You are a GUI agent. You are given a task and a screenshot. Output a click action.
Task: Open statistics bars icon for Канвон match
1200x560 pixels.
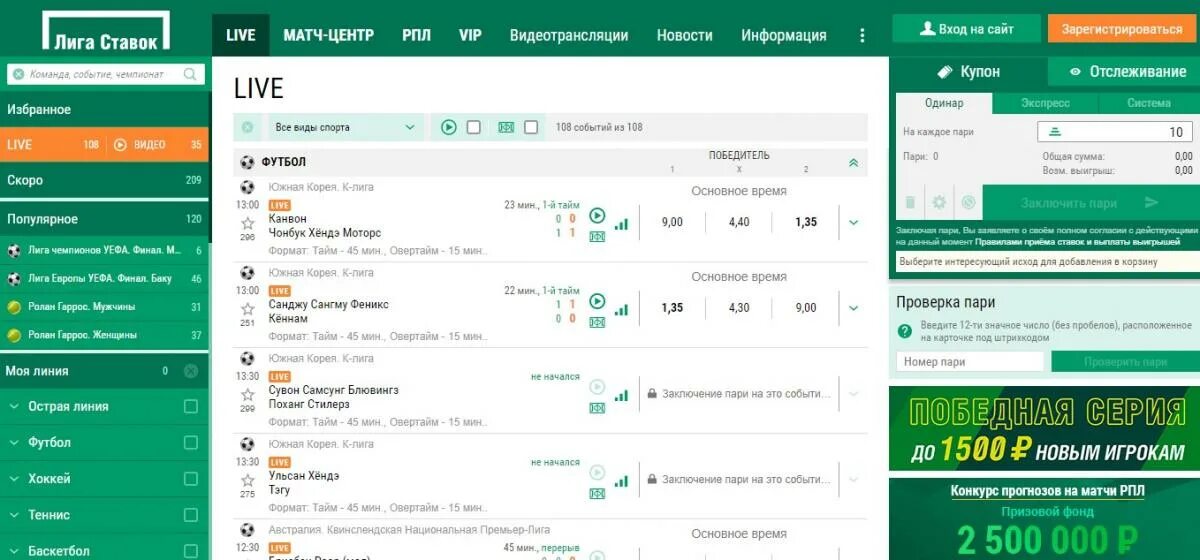(622, 225)
